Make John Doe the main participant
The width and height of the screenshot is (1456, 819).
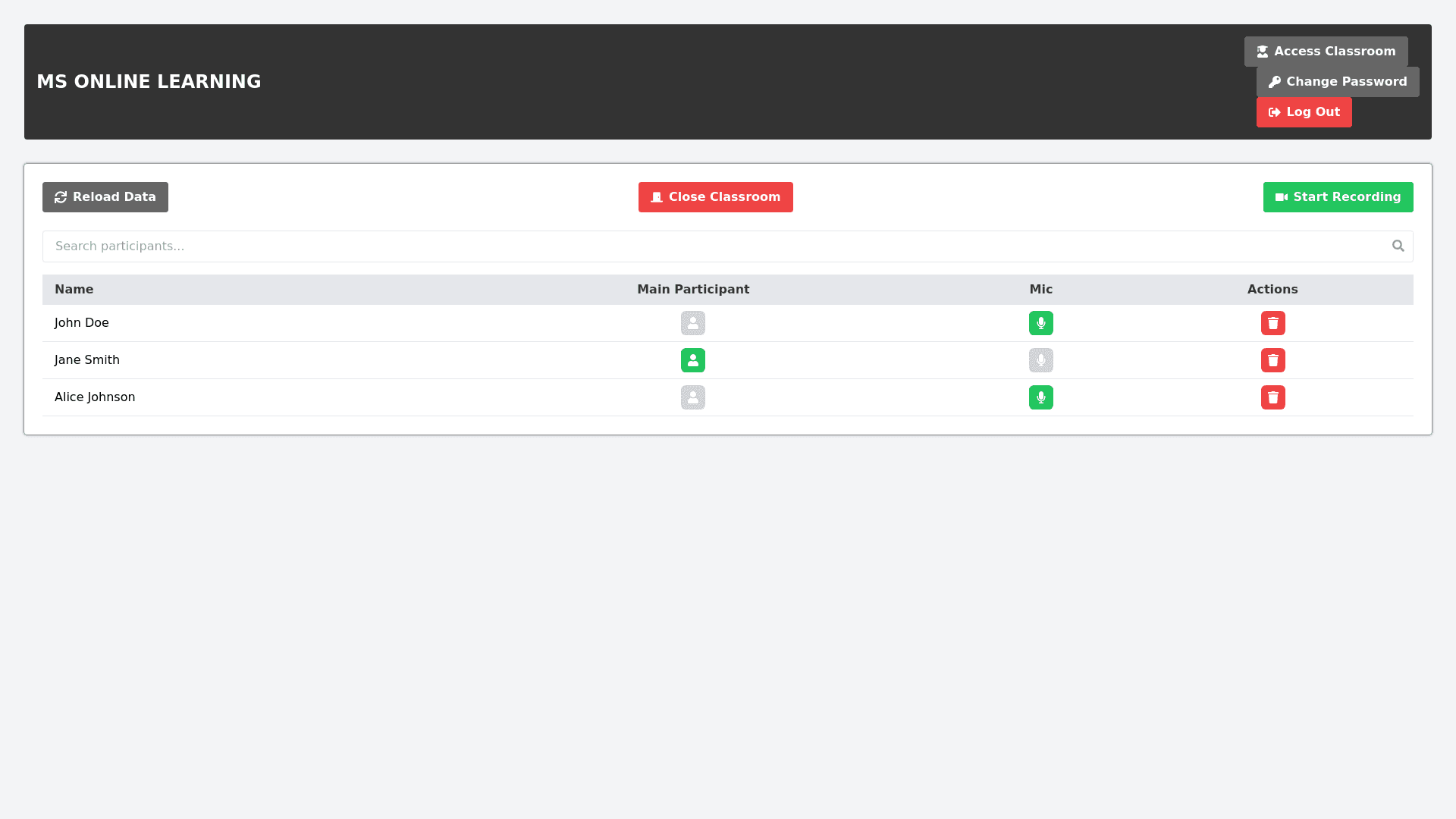(692, 323)
